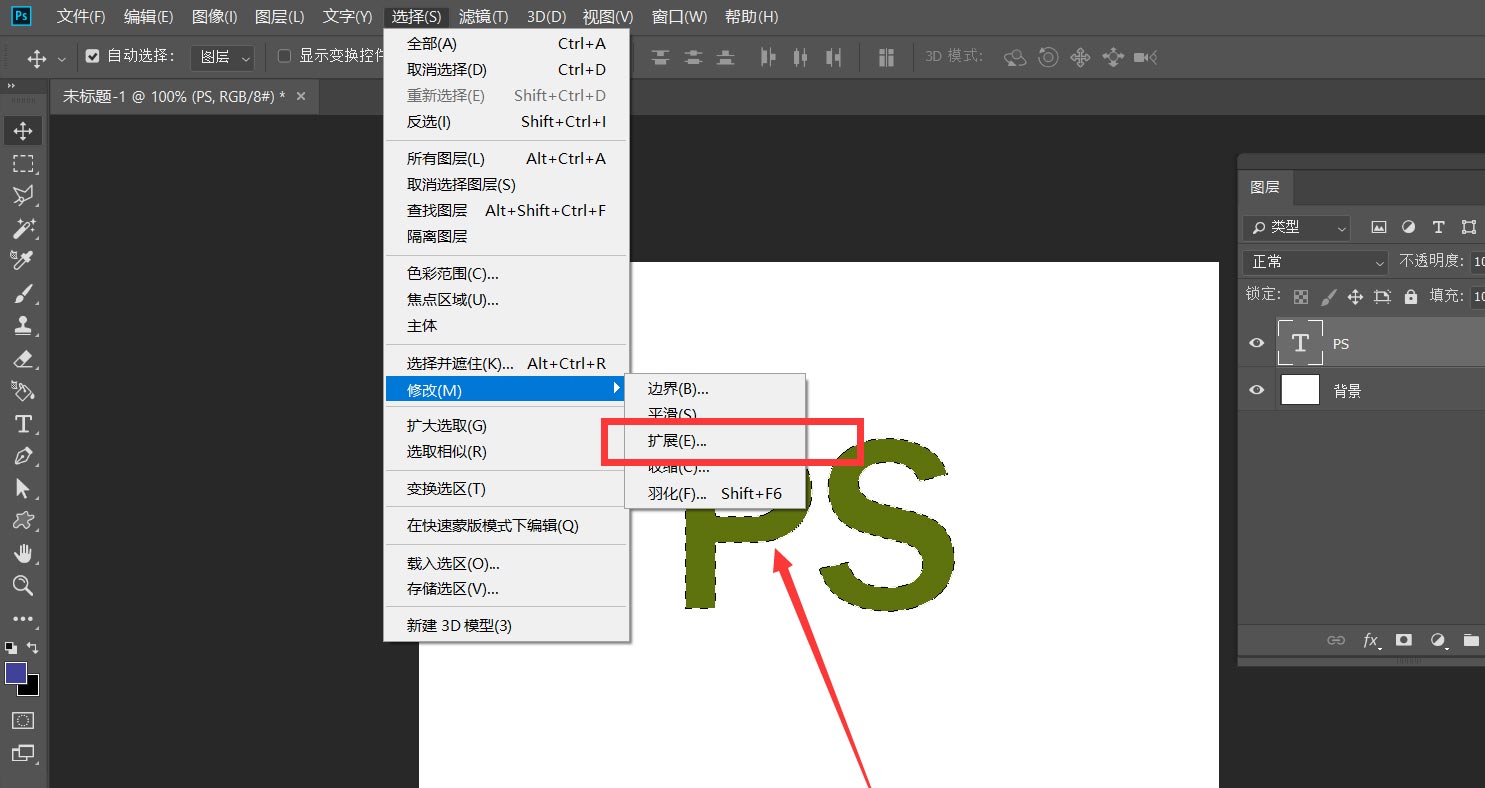Select the Hand tool

(23, 554)
